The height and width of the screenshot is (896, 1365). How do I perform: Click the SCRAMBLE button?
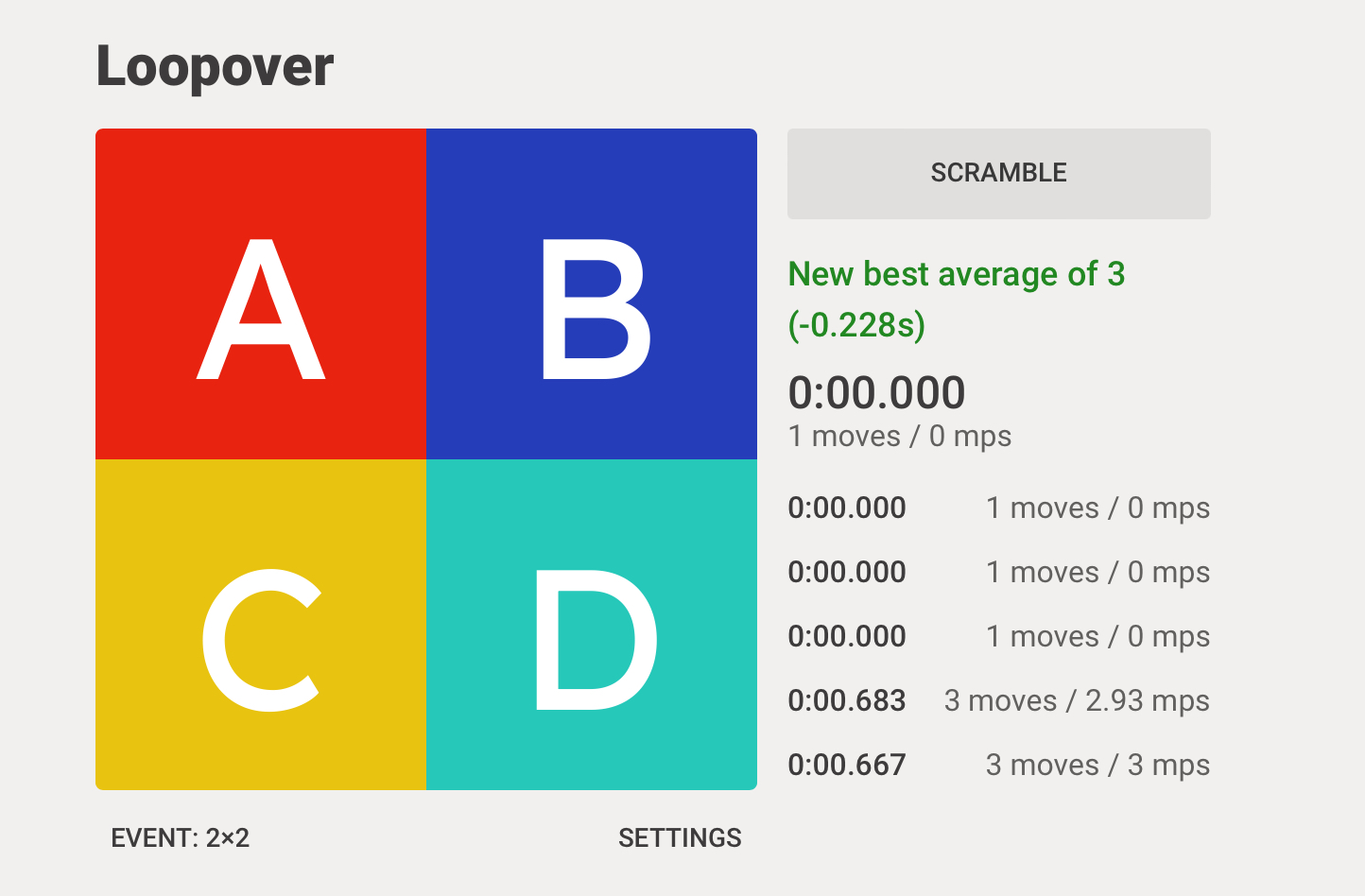click(x=998, y=174)
